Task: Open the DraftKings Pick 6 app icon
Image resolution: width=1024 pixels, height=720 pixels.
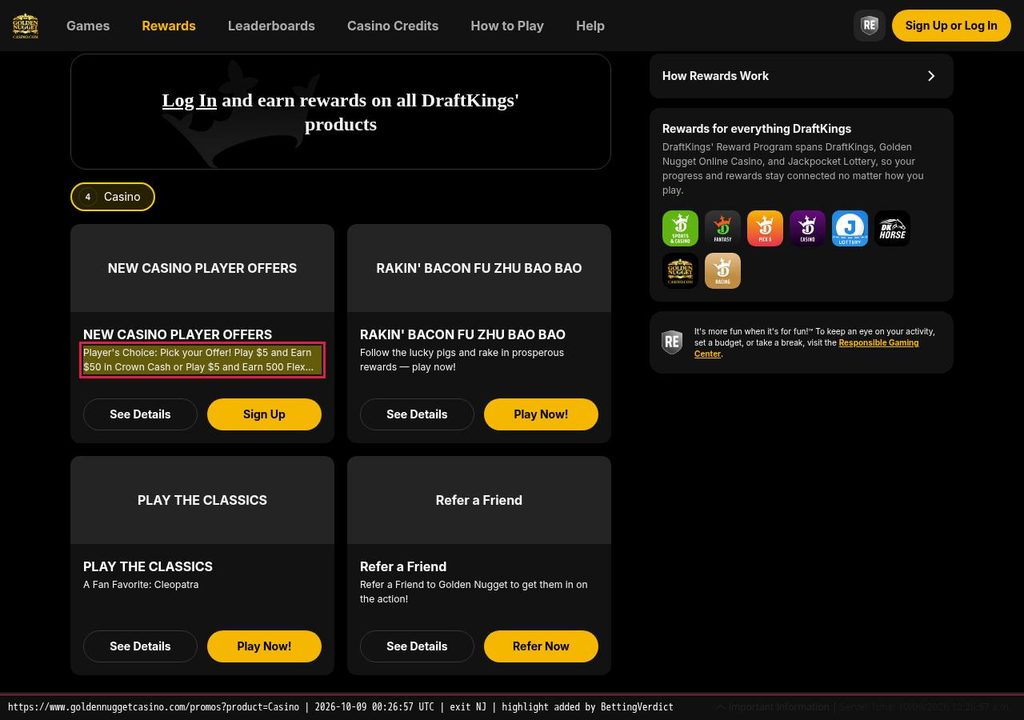Action: point(765,228)
